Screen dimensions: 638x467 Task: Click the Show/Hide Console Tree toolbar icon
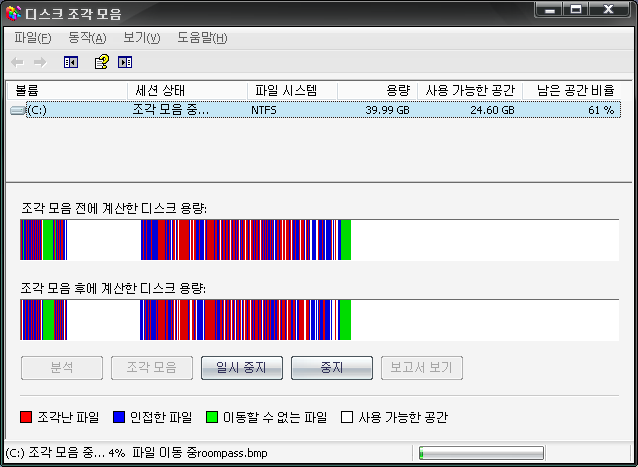click(71, 62)
